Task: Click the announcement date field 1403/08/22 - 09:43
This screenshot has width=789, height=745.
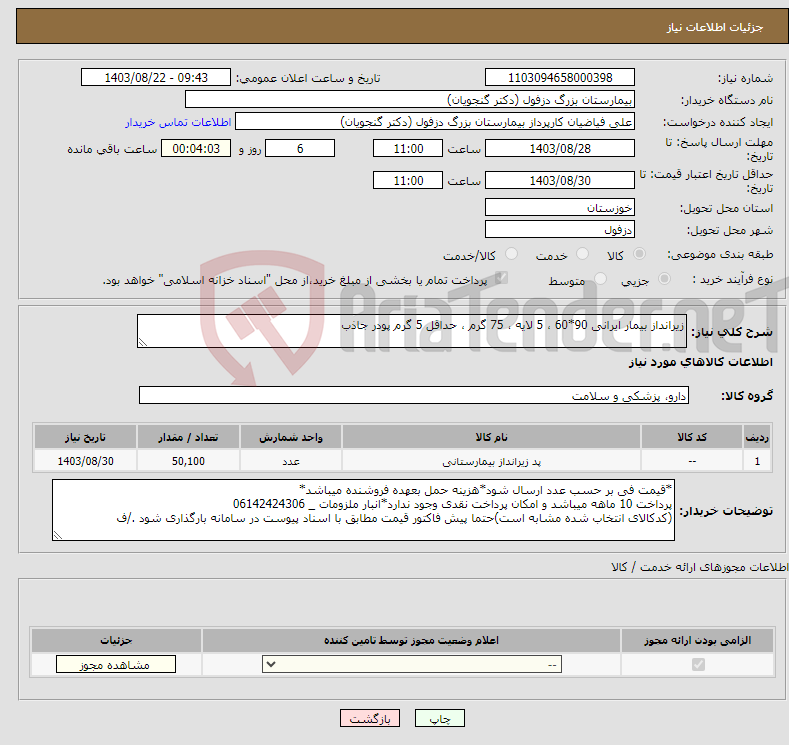Action: (x=156, y=77)
